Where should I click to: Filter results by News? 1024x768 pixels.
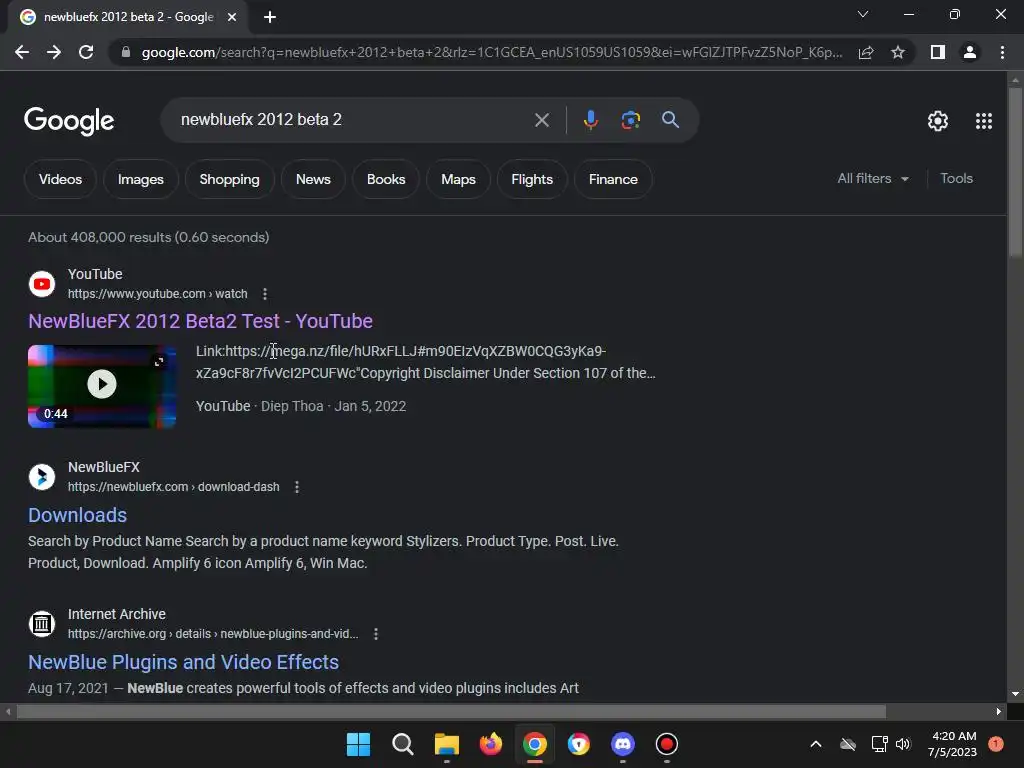pyautogui.click(x=313, y=179)
